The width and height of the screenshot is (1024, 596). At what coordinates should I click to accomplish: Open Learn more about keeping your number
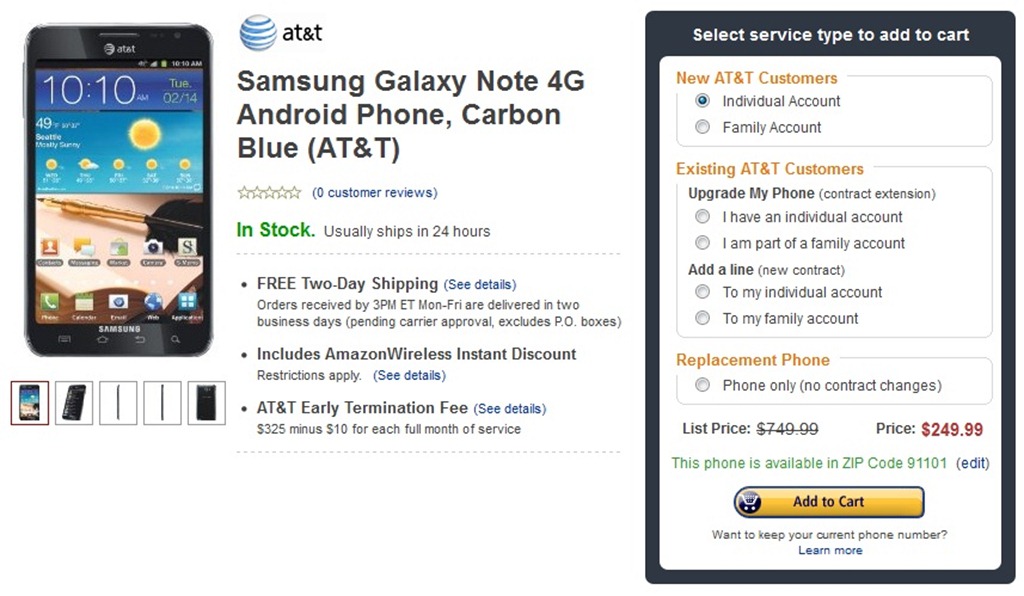point(830,550)
